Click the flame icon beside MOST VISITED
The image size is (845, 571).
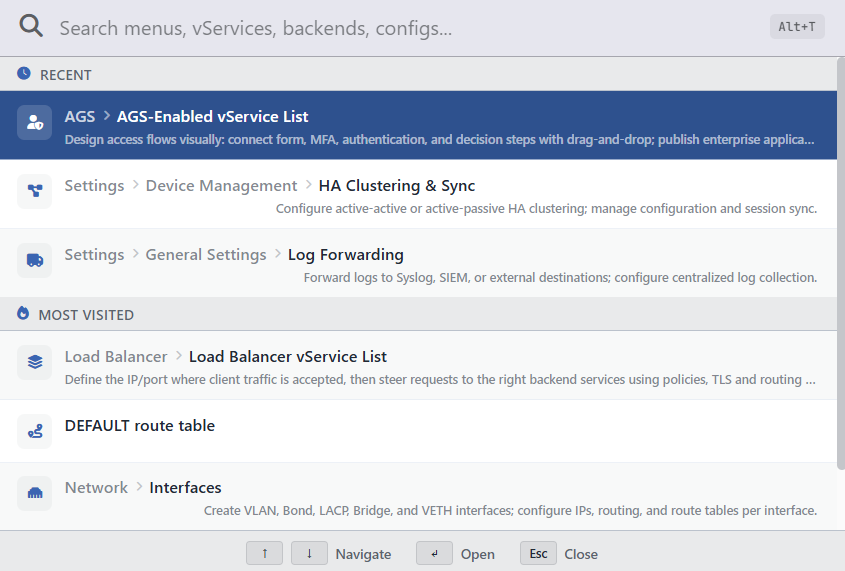point(23,313)
